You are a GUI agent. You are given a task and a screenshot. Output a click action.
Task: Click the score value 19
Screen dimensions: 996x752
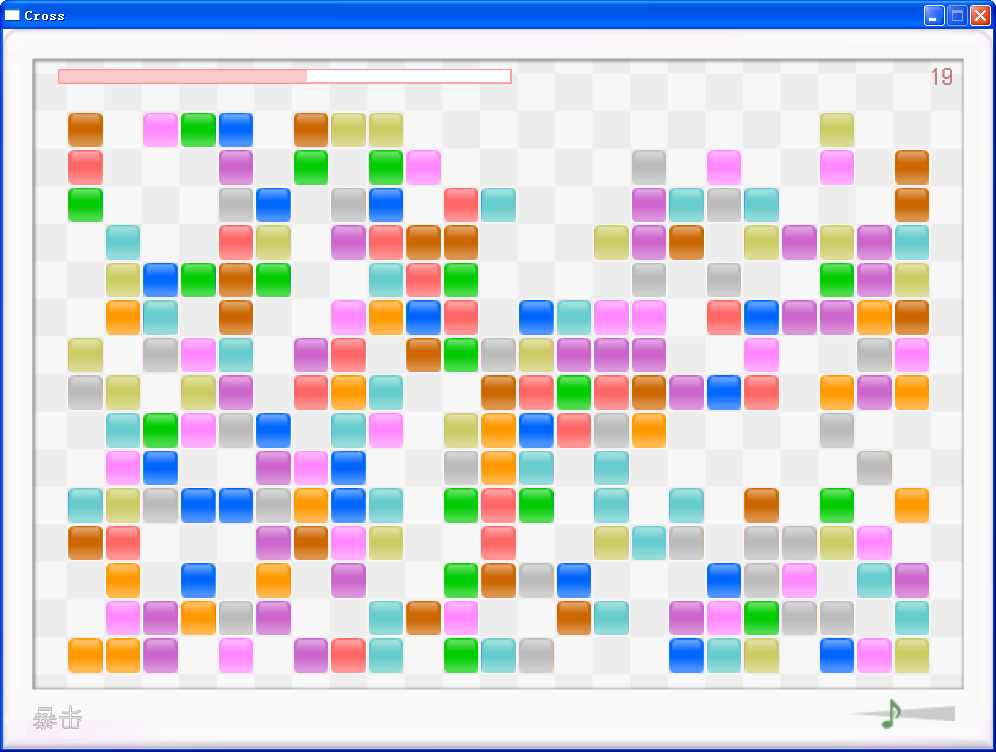point(941,77)
